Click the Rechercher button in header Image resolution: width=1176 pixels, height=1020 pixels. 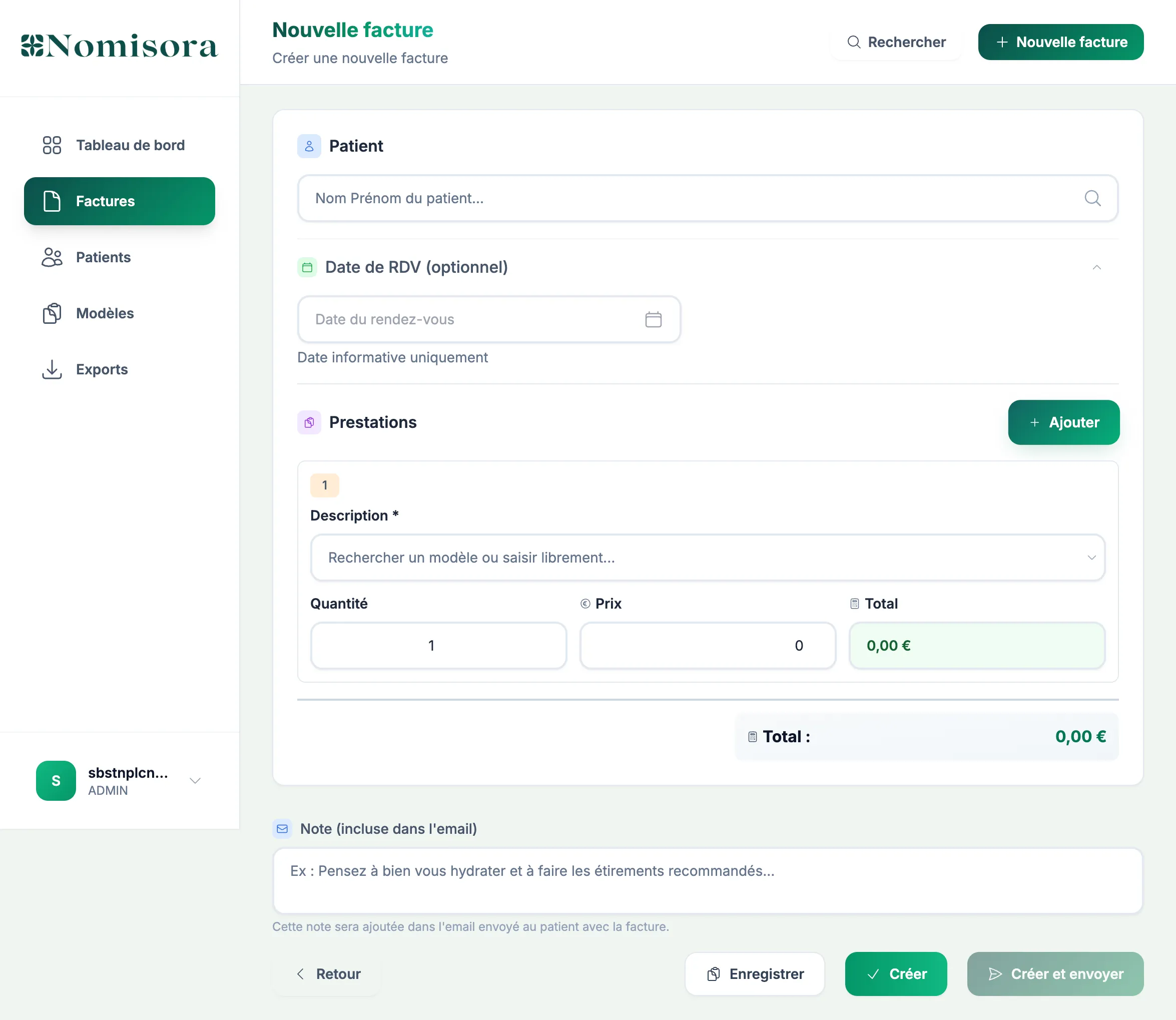[896, 42]
